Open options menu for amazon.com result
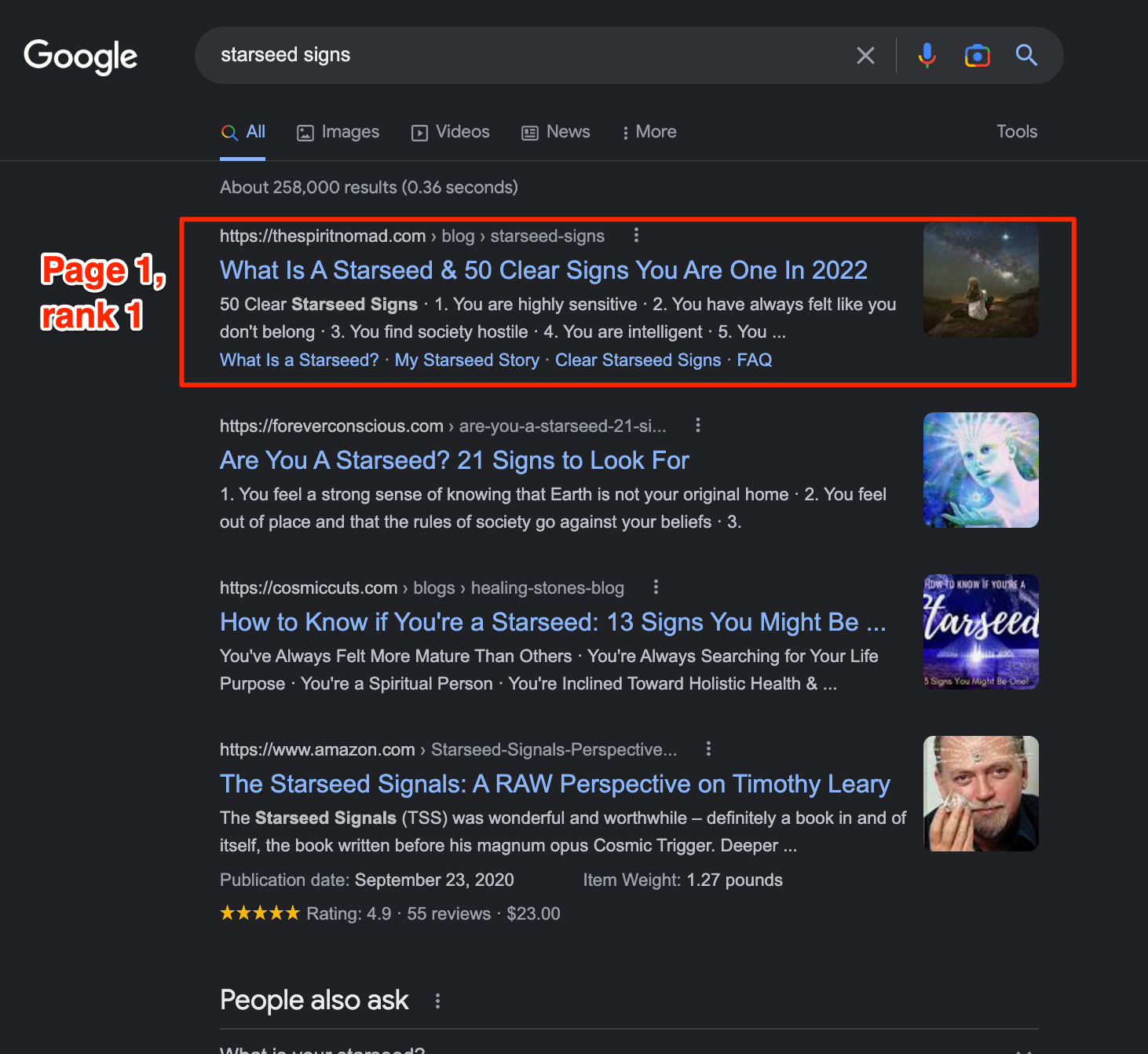 coord(708,749)
